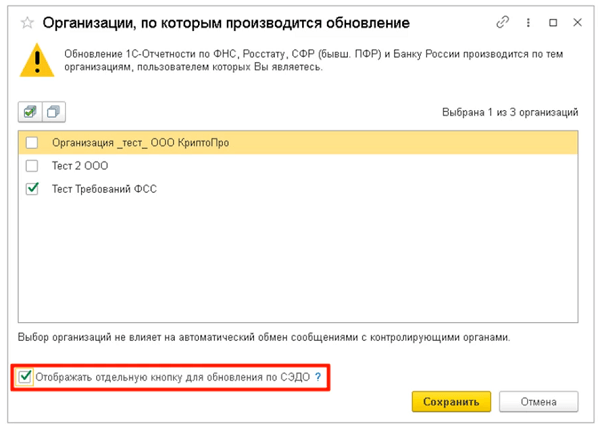Click the title Организации, по которым производится обновление
Viewport: 600px width, 428px height.
226,23
